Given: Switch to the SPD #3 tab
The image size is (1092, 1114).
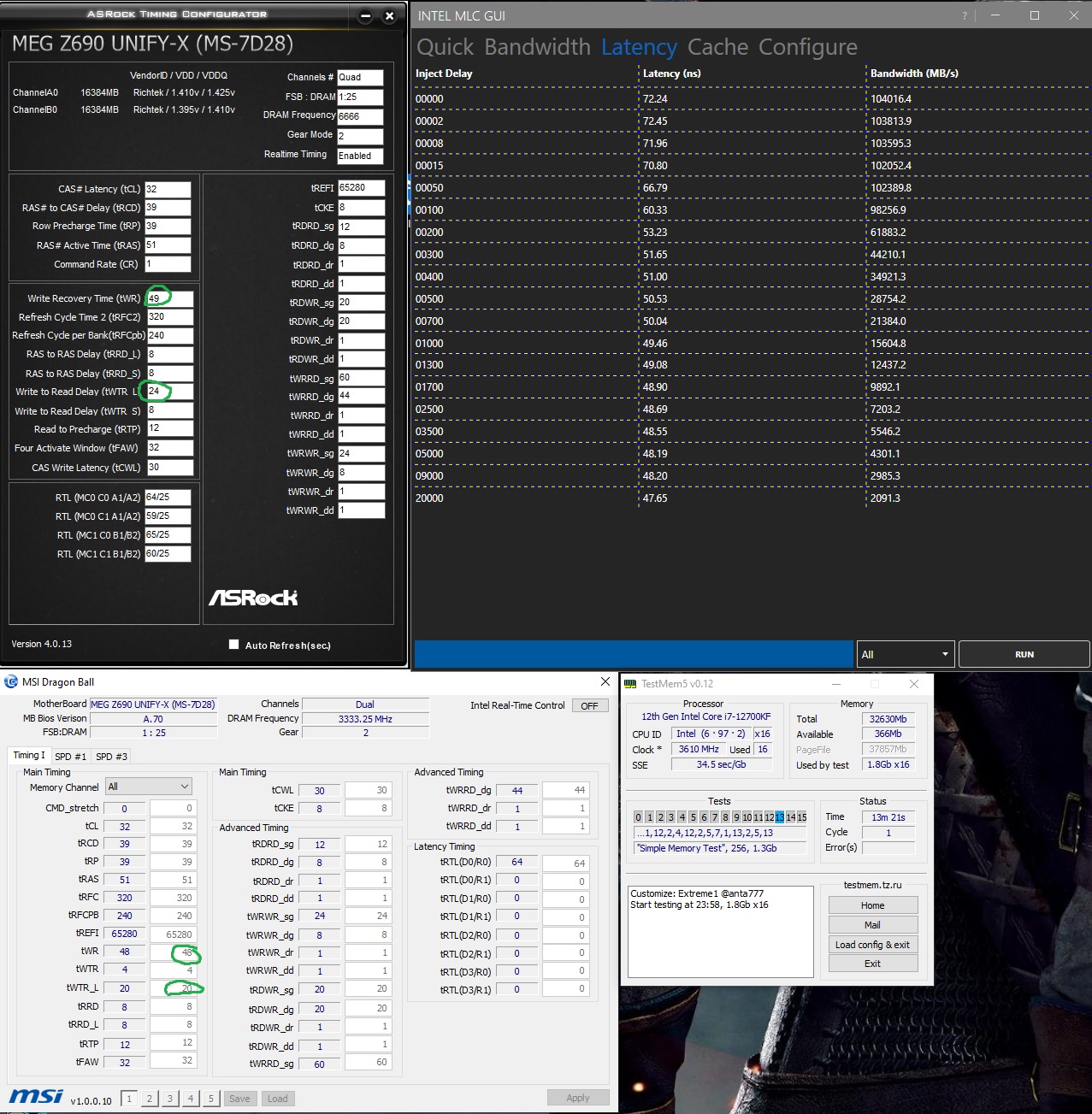Looking at the screenshot, I should [x=111, y=757].
